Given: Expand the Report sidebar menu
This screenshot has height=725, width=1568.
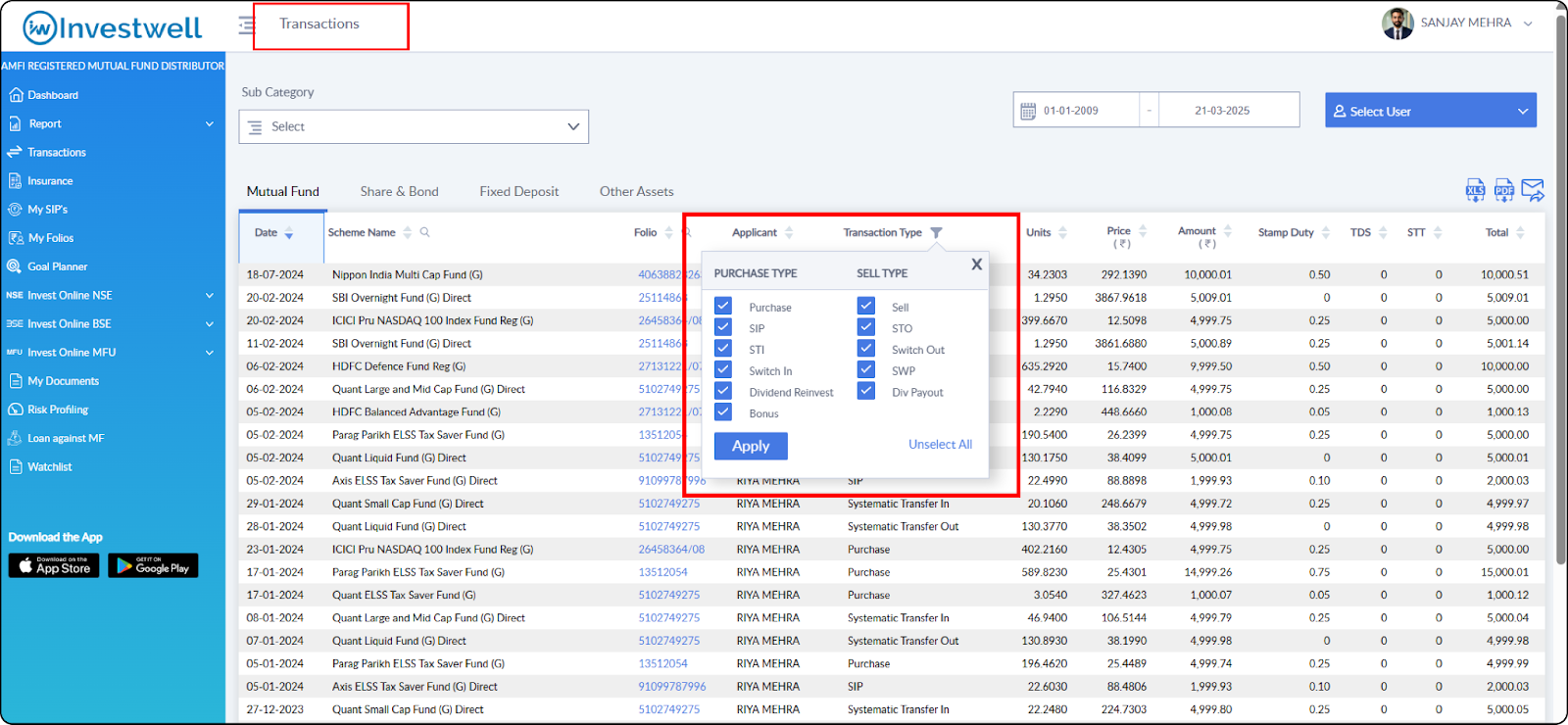Looking at the screenshot, I should tap(112, 123).
